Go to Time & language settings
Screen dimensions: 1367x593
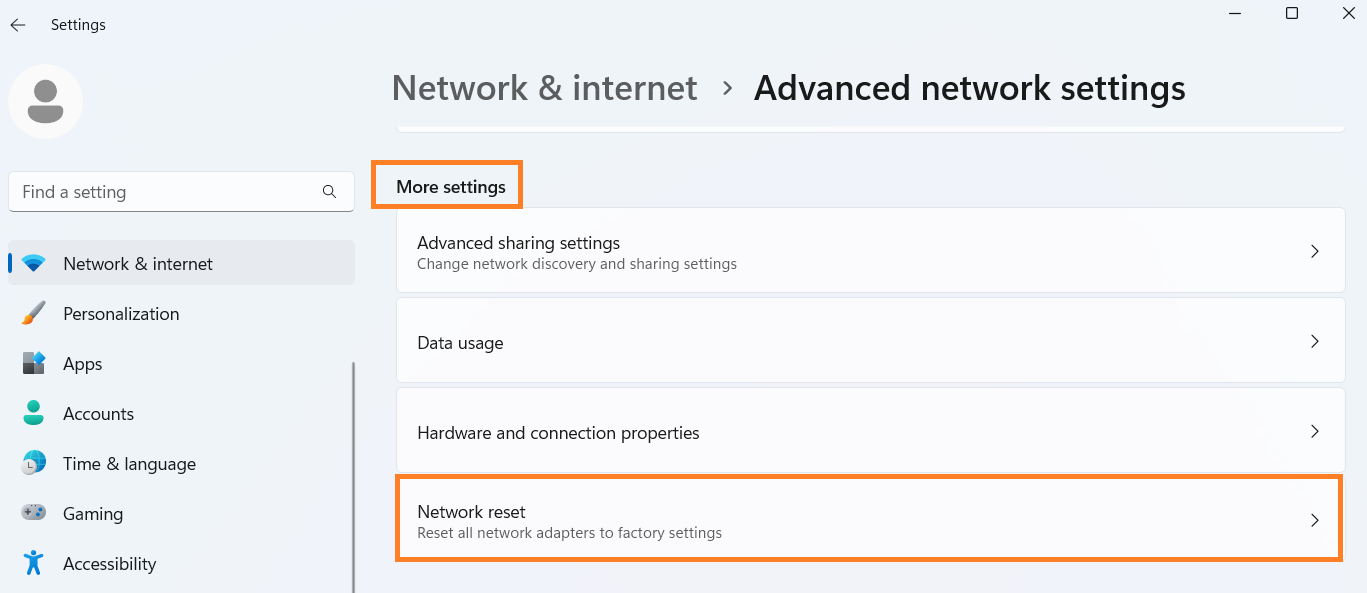tap(129, 464)
